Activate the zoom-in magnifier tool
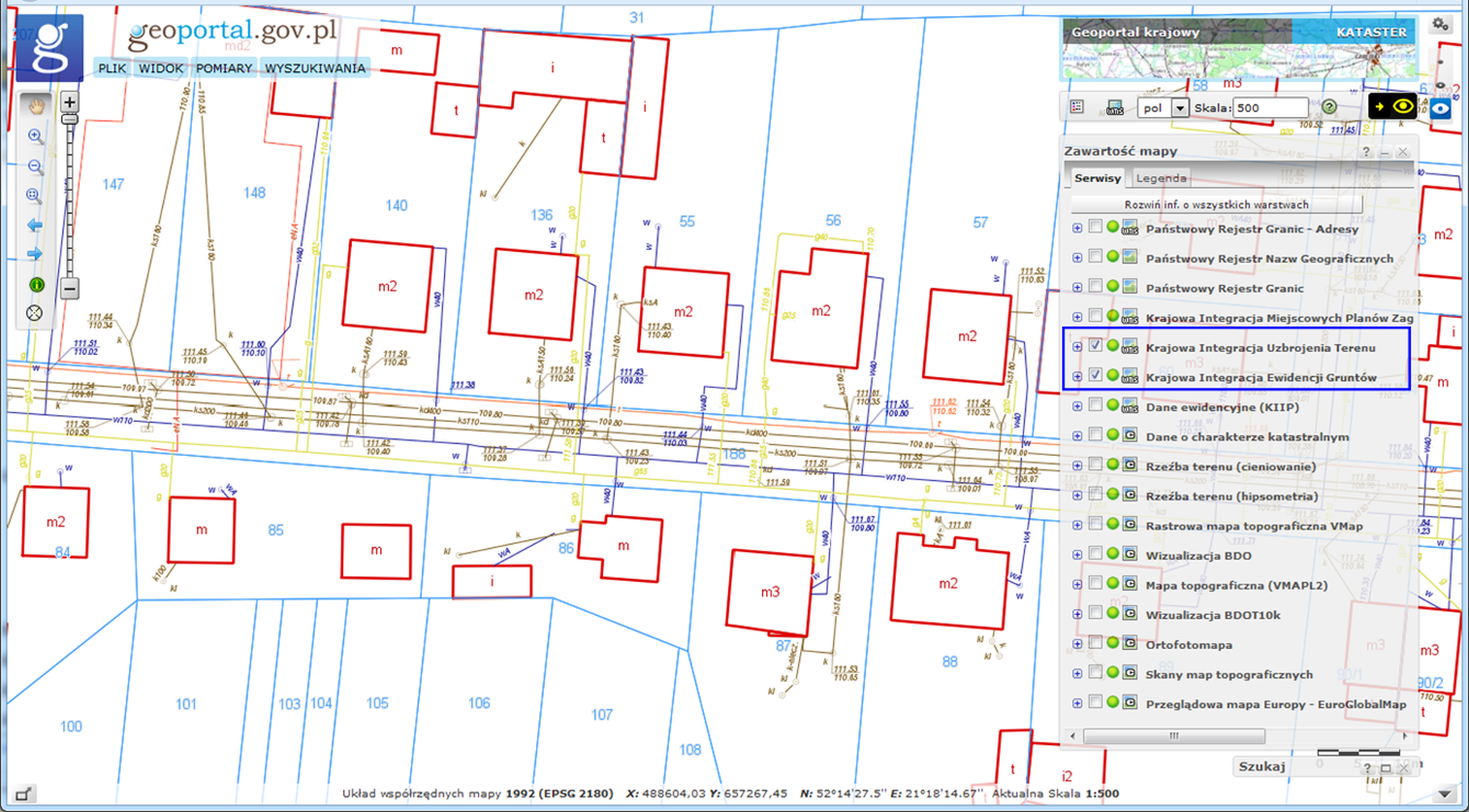1469x812 pixels. coord(35,136)
